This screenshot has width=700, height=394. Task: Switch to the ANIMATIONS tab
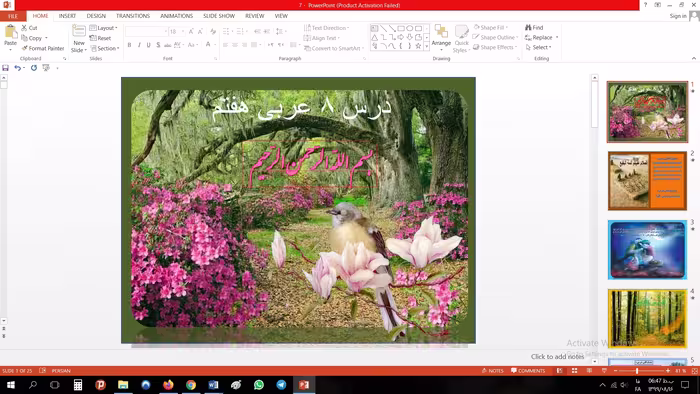pyautogui.click(x=176, y=16)
